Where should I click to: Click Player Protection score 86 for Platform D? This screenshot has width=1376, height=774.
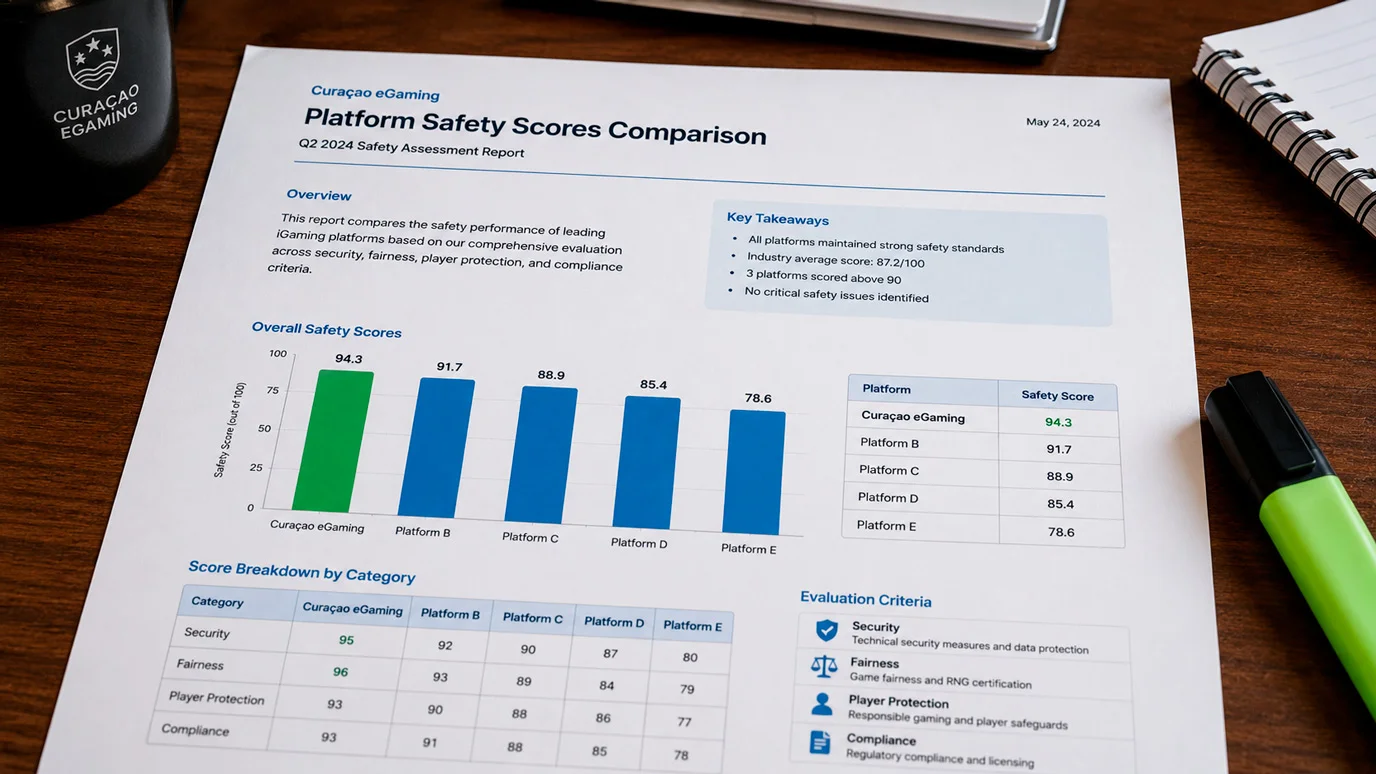coord(603,718)
